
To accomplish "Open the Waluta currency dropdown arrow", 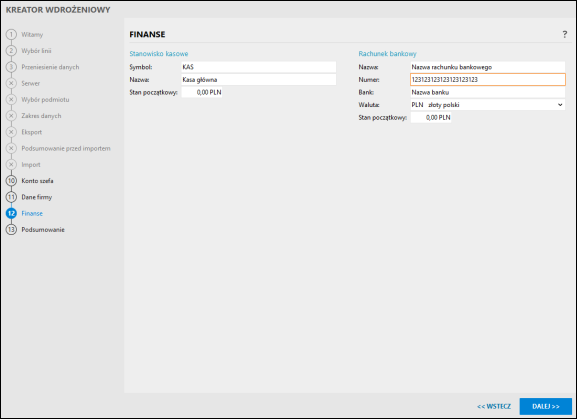I will (560, 105).
